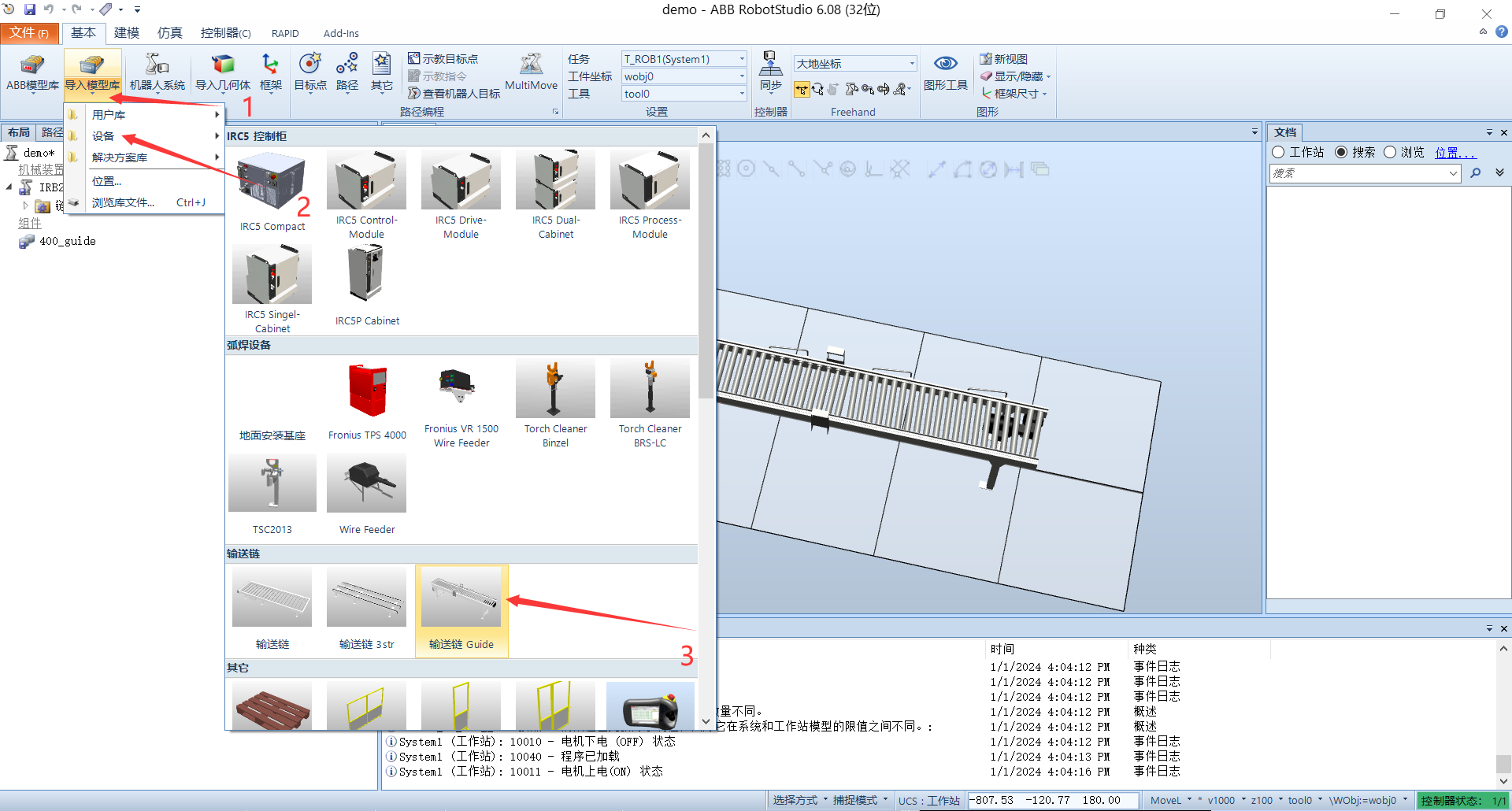Select Torch Cleaner Binzel
This screenshot has width=1512, height=811.
pos(555,404)
